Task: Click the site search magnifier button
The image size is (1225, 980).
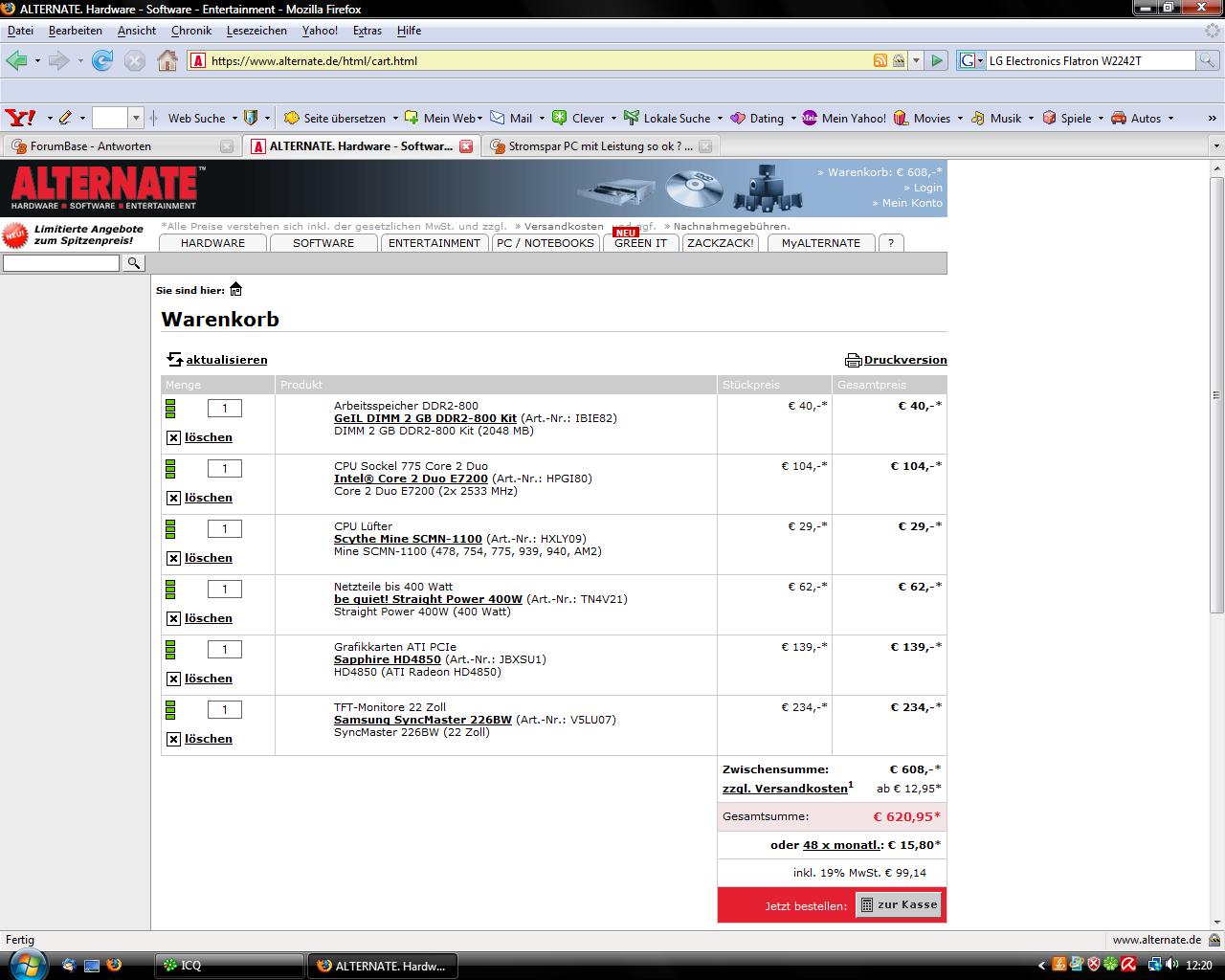Action: pos(134,263)
